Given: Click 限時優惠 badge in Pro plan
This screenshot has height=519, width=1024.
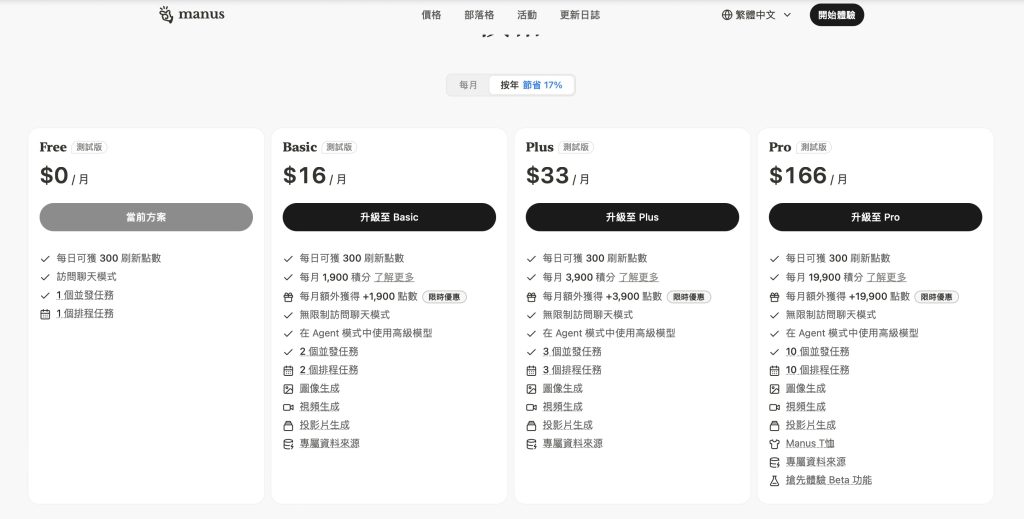Looking at the screenshot, I should coord(936,296).
